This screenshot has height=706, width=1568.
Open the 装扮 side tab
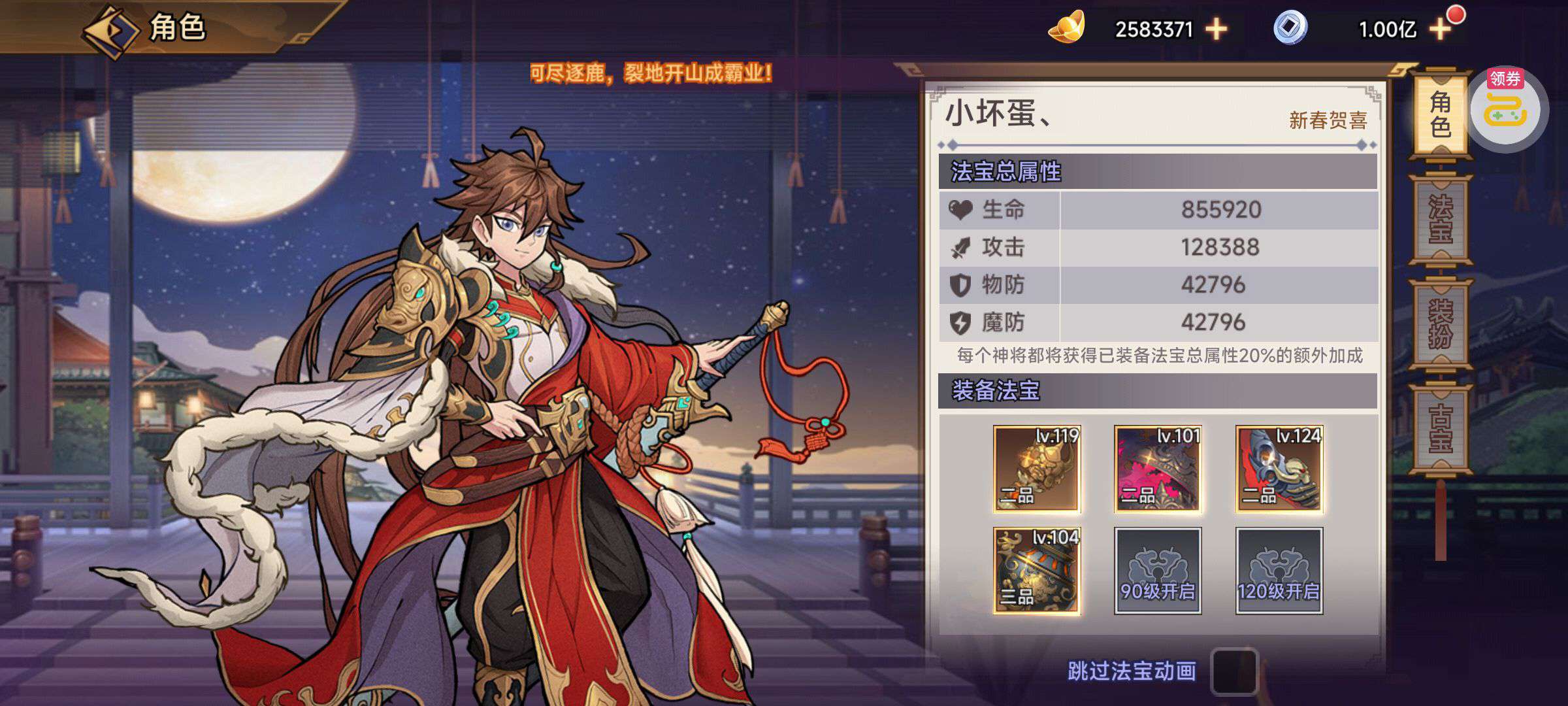pyautogui.click(x=1440, y=324)
